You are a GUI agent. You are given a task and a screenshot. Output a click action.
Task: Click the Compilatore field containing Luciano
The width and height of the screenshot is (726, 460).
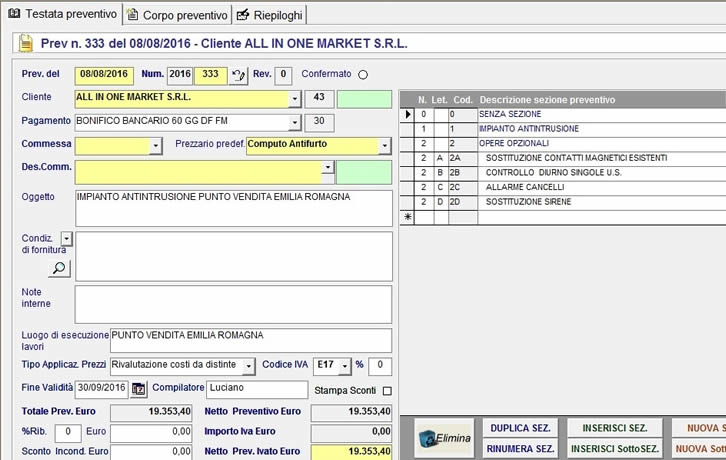[x=257, y=390]
